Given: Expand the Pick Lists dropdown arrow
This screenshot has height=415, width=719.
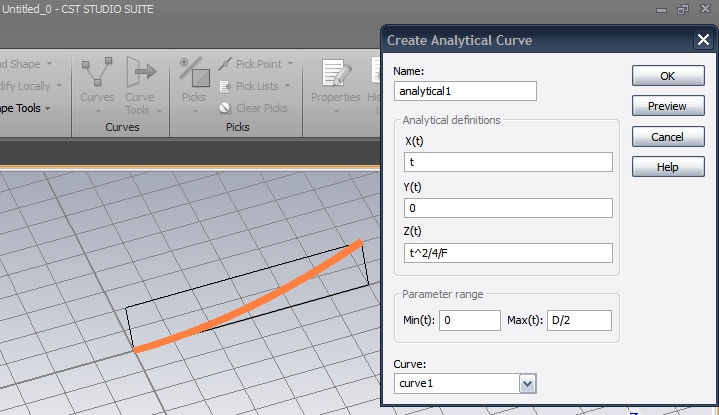Looking at the screenshot, I should coord(287,86).
